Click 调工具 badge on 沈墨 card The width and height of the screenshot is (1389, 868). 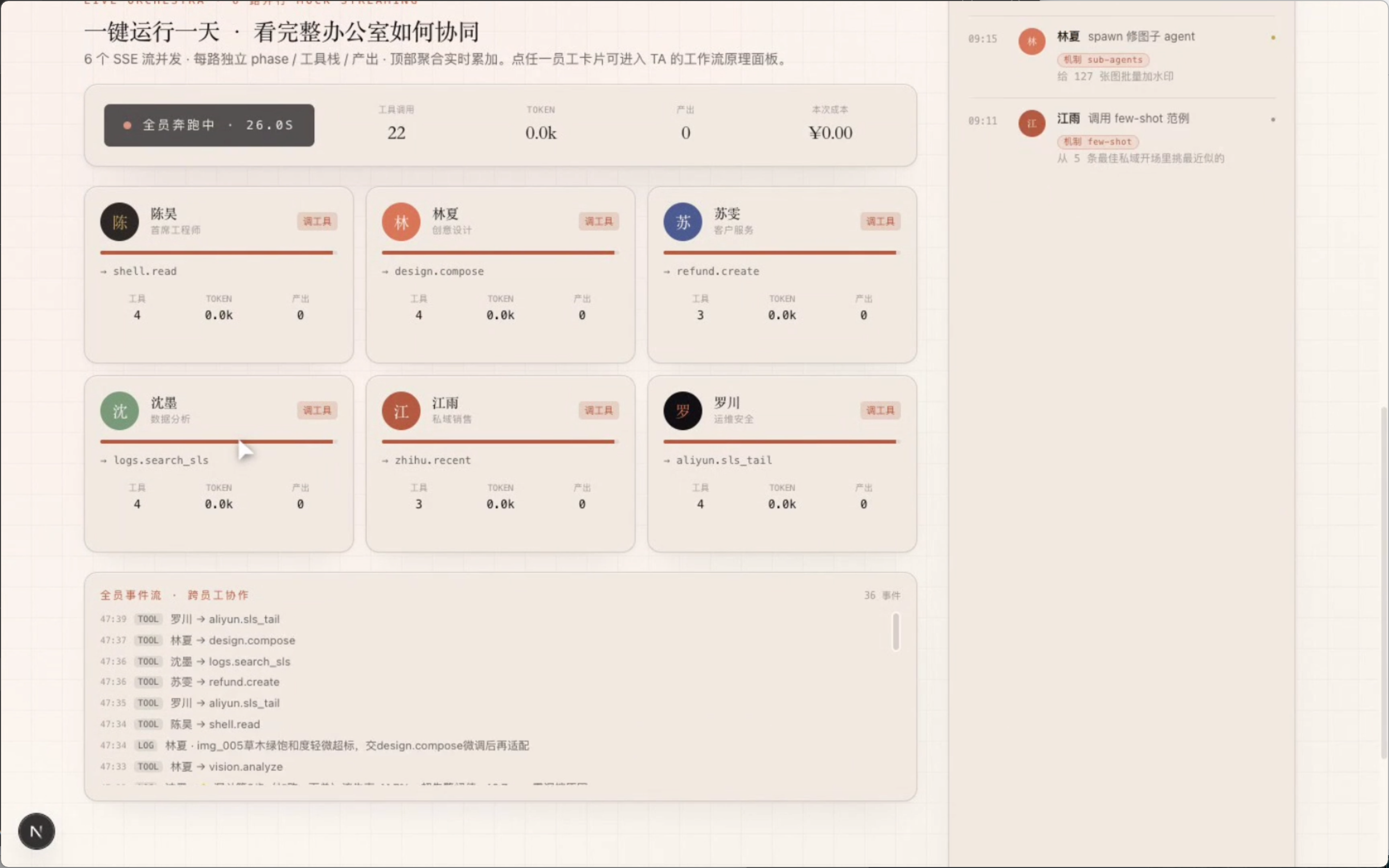coord(317,410)
